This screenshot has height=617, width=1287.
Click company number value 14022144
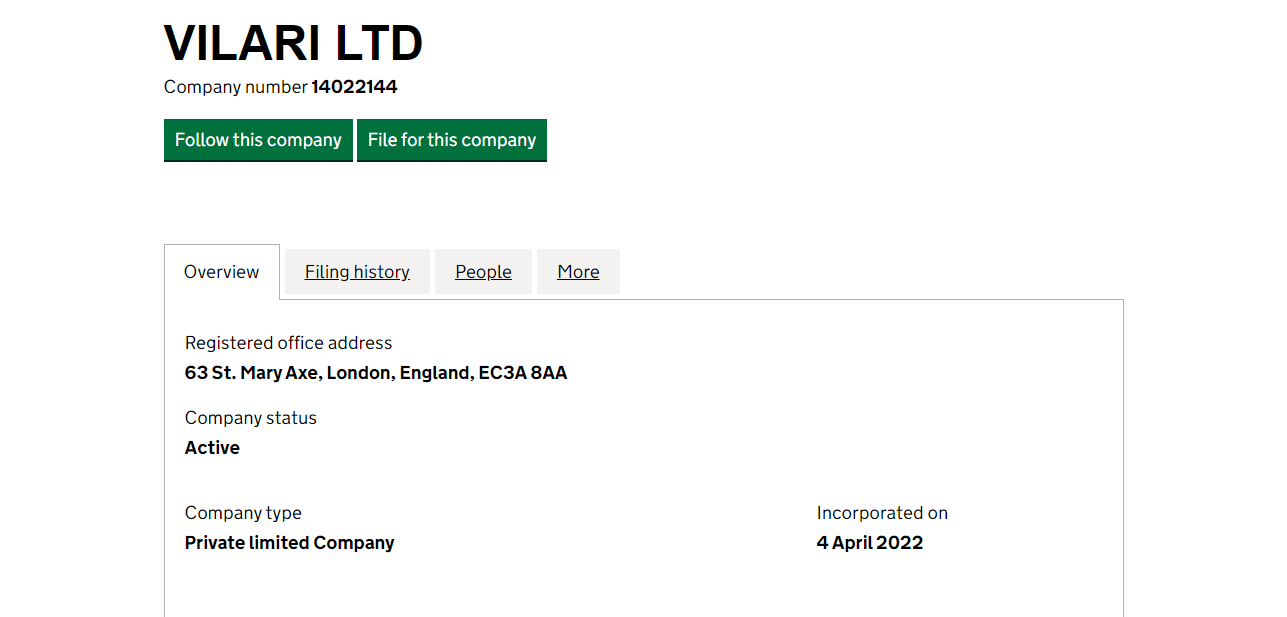[354, 87]
